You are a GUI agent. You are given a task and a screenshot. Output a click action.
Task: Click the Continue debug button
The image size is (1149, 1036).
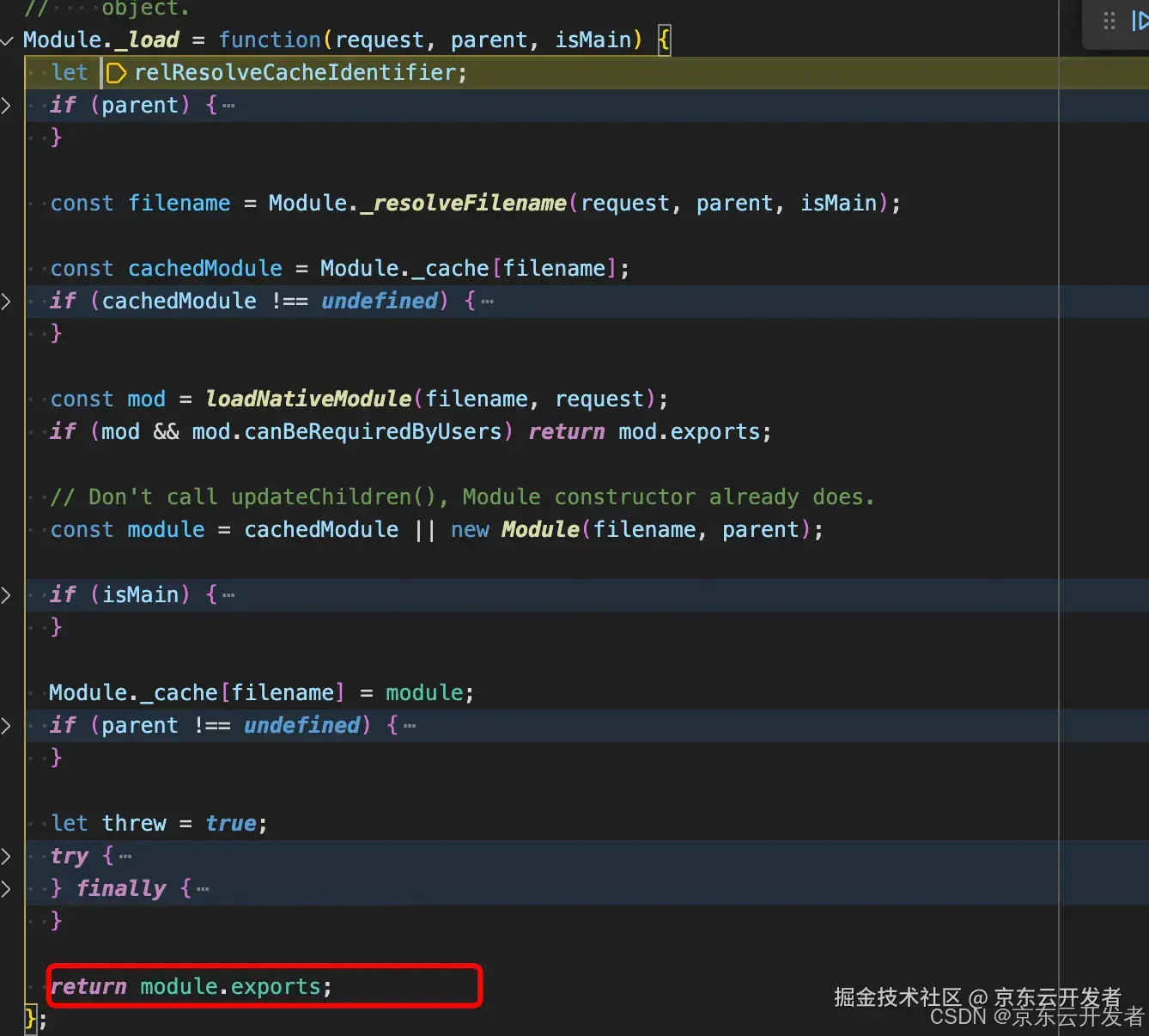click(x=1140, y=21)
